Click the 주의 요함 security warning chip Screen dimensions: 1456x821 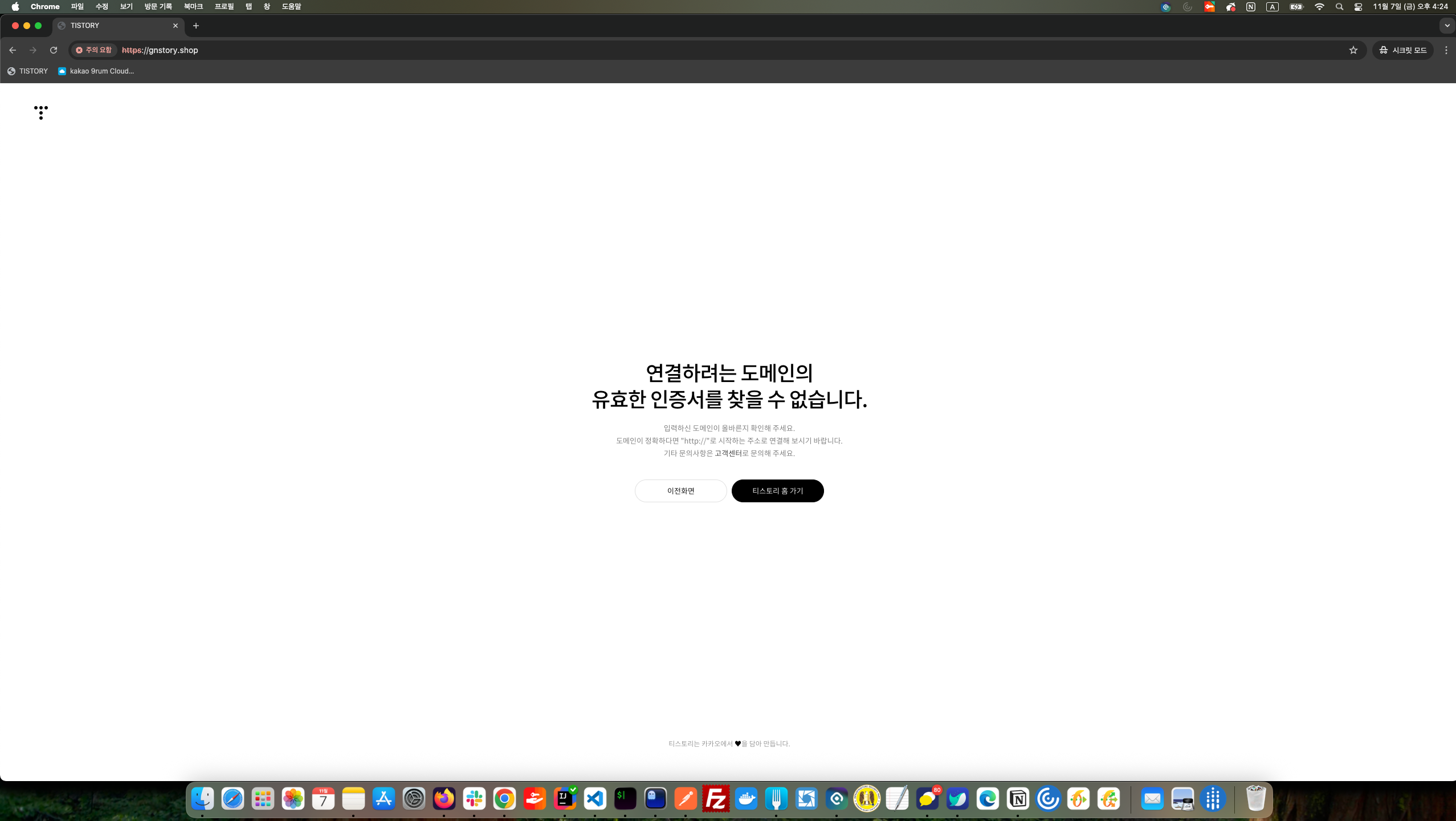[x=95, y=50]
